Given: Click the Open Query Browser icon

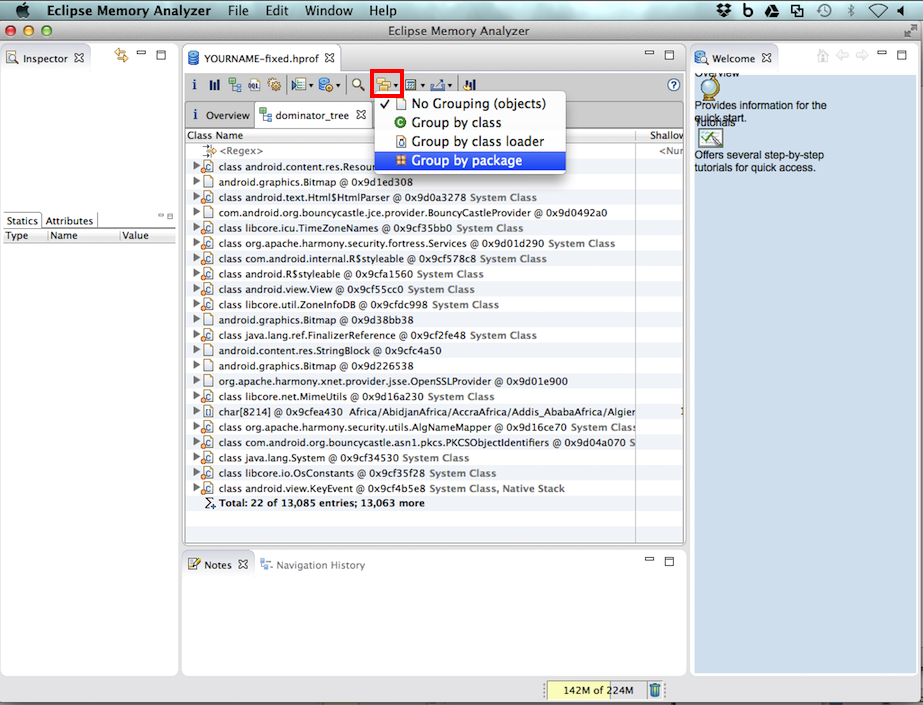Looking at the screenshot, I should [x=326, y=85].
